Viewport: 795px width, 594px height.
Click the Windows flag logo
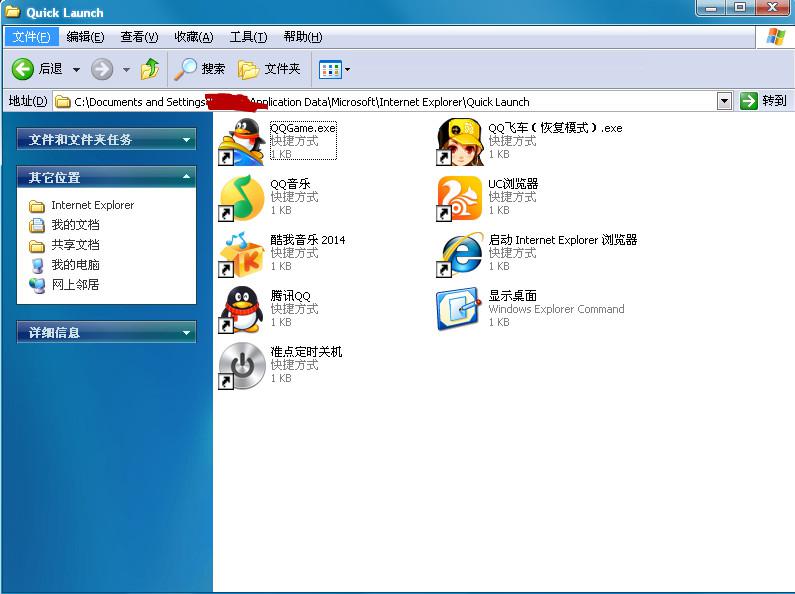click(775, 36)
